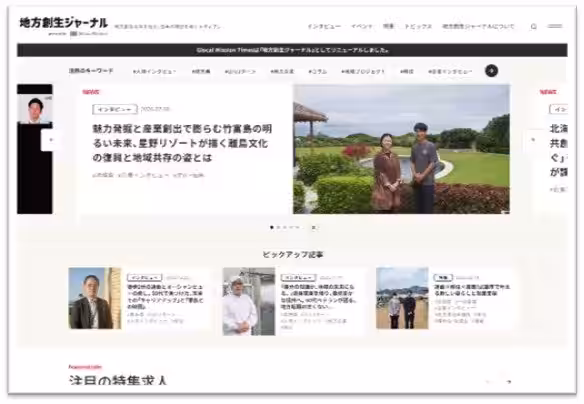Select the #地方企業 keyword tag
584x404 pixels.
tap(282, 71)
